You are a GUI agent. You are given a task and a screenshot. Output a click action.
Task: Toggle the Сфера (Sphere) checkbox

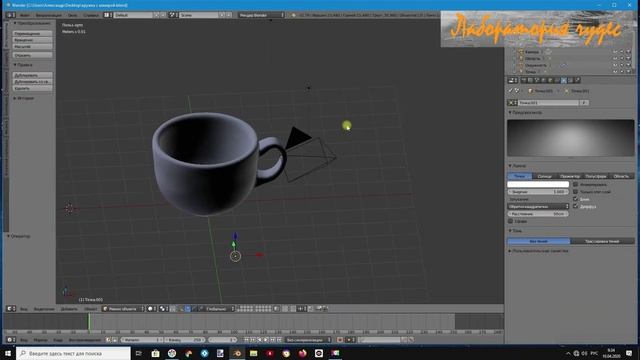point(510,221)
